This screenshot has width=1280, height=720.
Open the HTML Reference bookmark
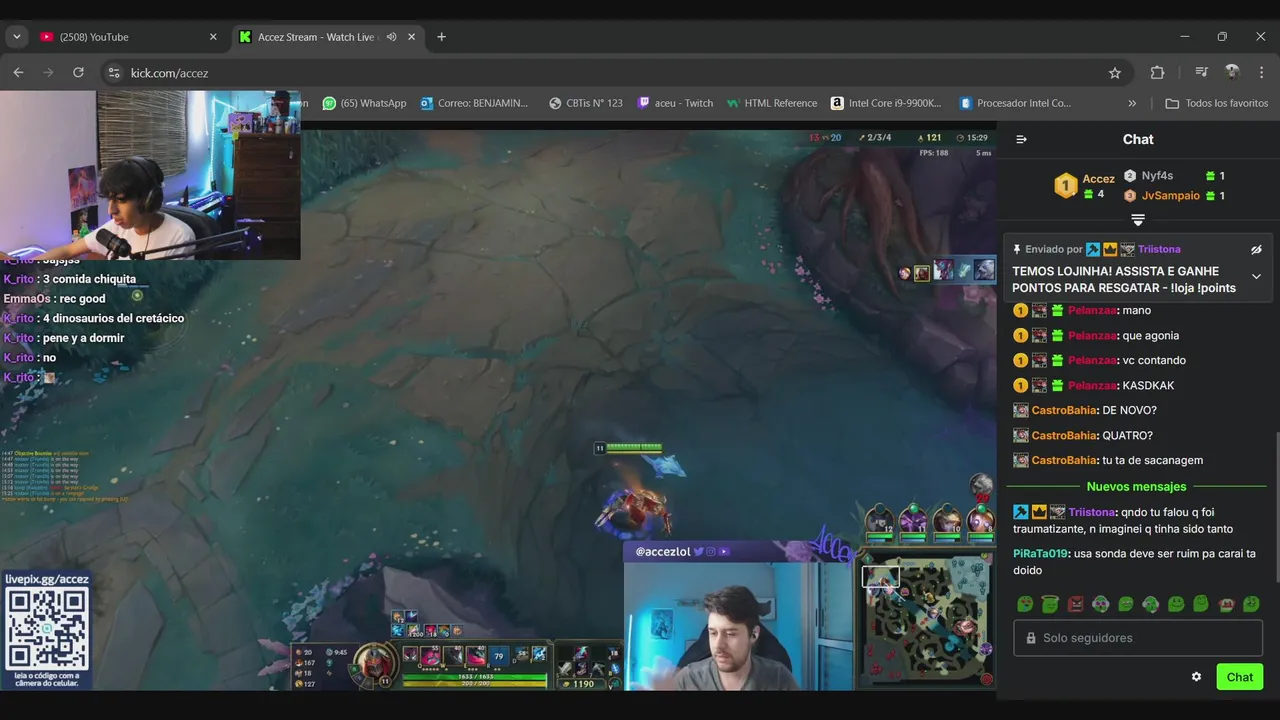(x=772, y=103)
